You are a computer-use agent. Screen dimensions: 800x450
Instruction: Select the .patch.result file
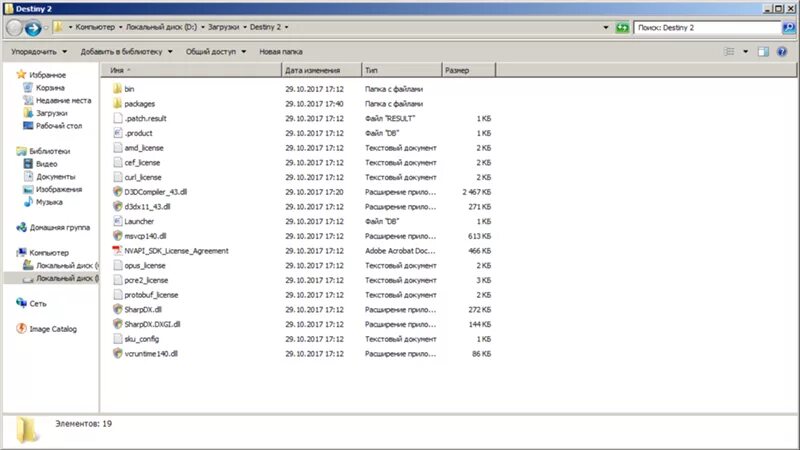click(x=145, y=118)
